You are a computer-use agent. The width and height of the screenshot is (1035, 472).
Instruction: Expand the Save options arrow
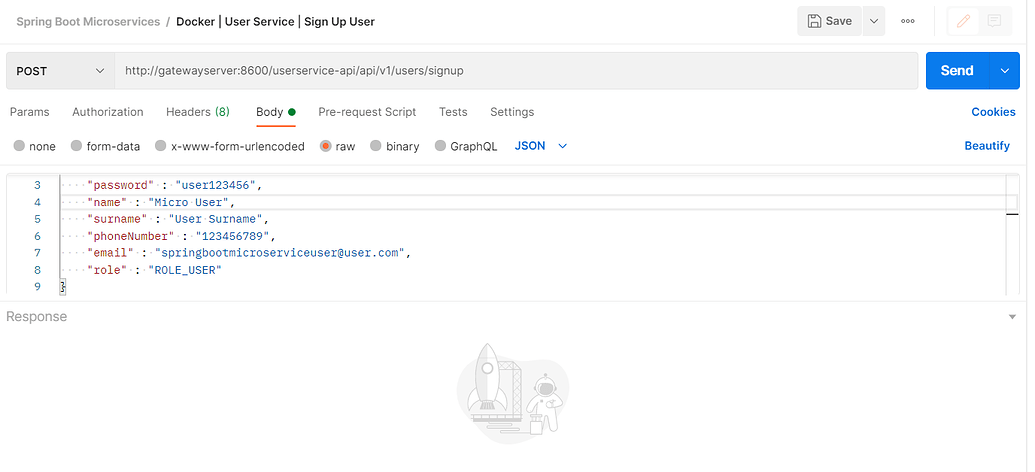(x=874, y=21)
